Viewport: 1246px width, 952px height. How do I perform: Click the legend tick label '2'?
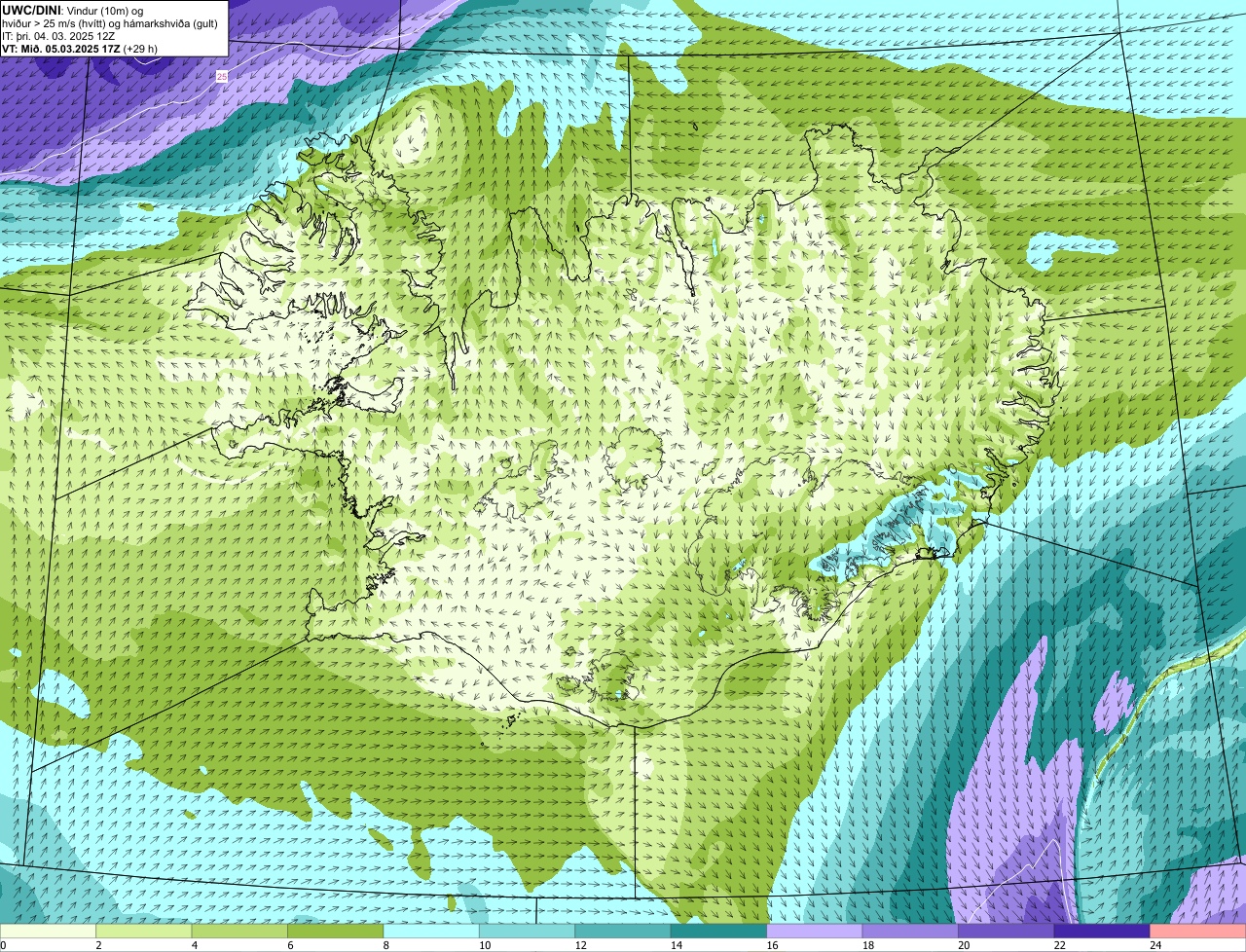pyautogui.click(x=98, y=945)
